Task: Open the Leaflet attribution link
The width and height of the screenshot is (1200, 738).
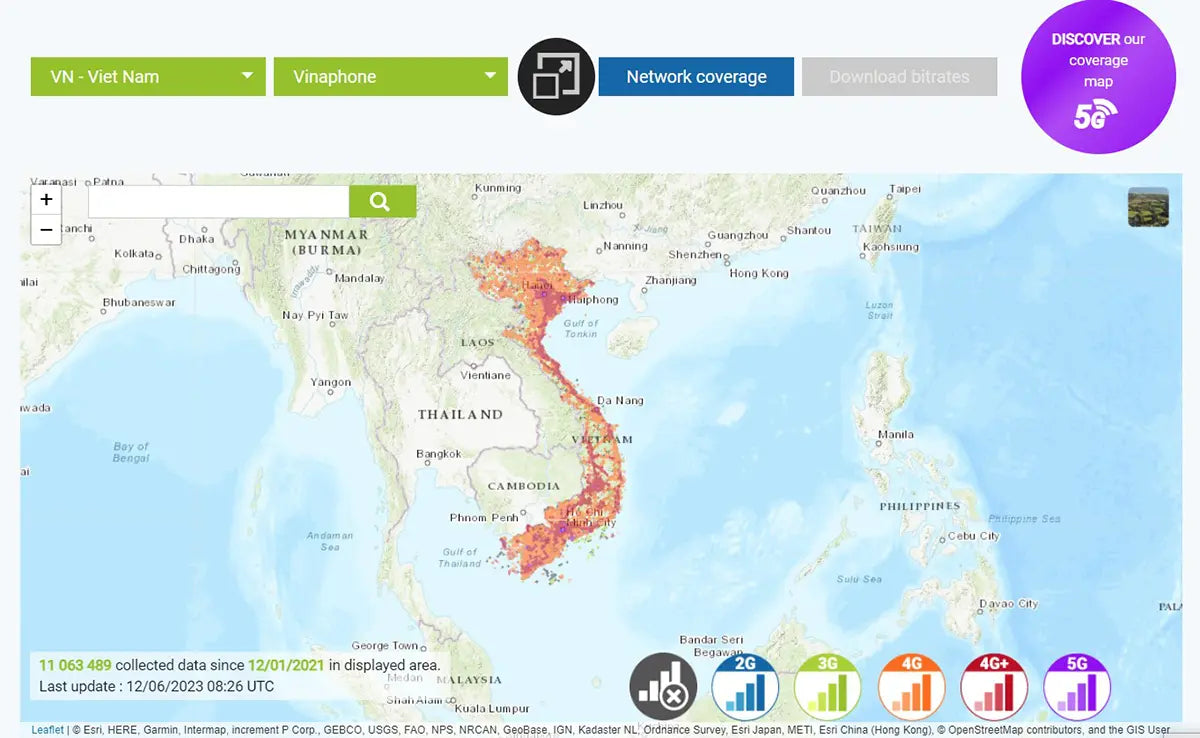Action: pos(47,730)
